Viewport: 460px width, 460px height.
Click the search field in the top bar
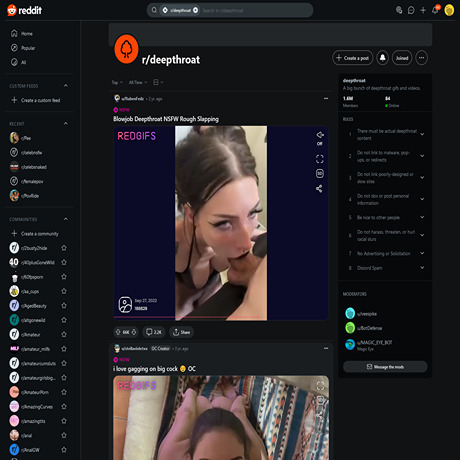(230, 10)
